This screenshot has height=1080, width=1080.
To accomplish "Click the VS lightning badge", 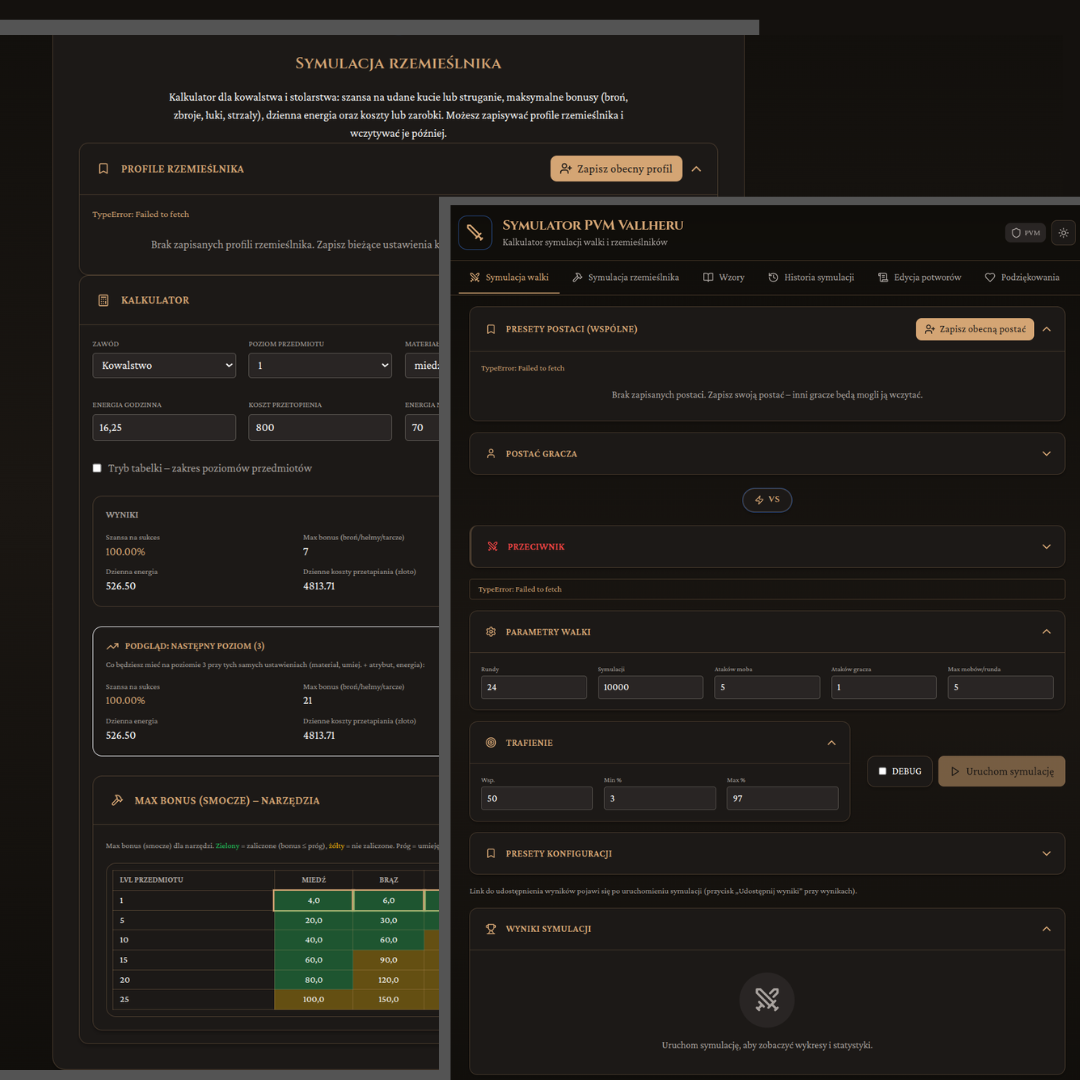I will 767,499.
